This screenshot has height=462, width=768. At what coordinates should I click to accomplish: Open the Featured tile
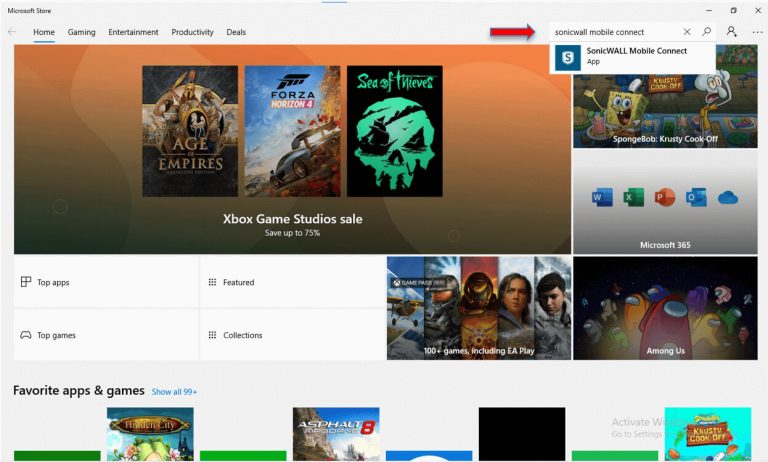292,282
